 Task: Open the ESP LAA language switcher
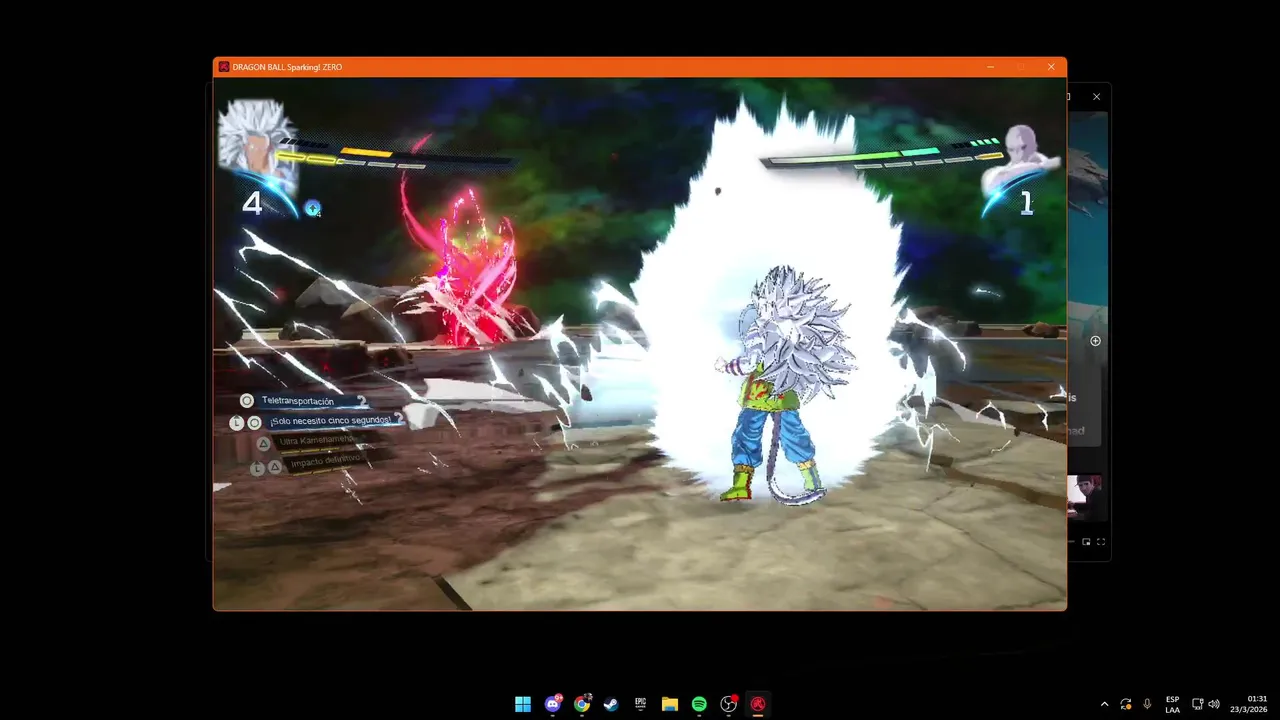click(1172, 704)
